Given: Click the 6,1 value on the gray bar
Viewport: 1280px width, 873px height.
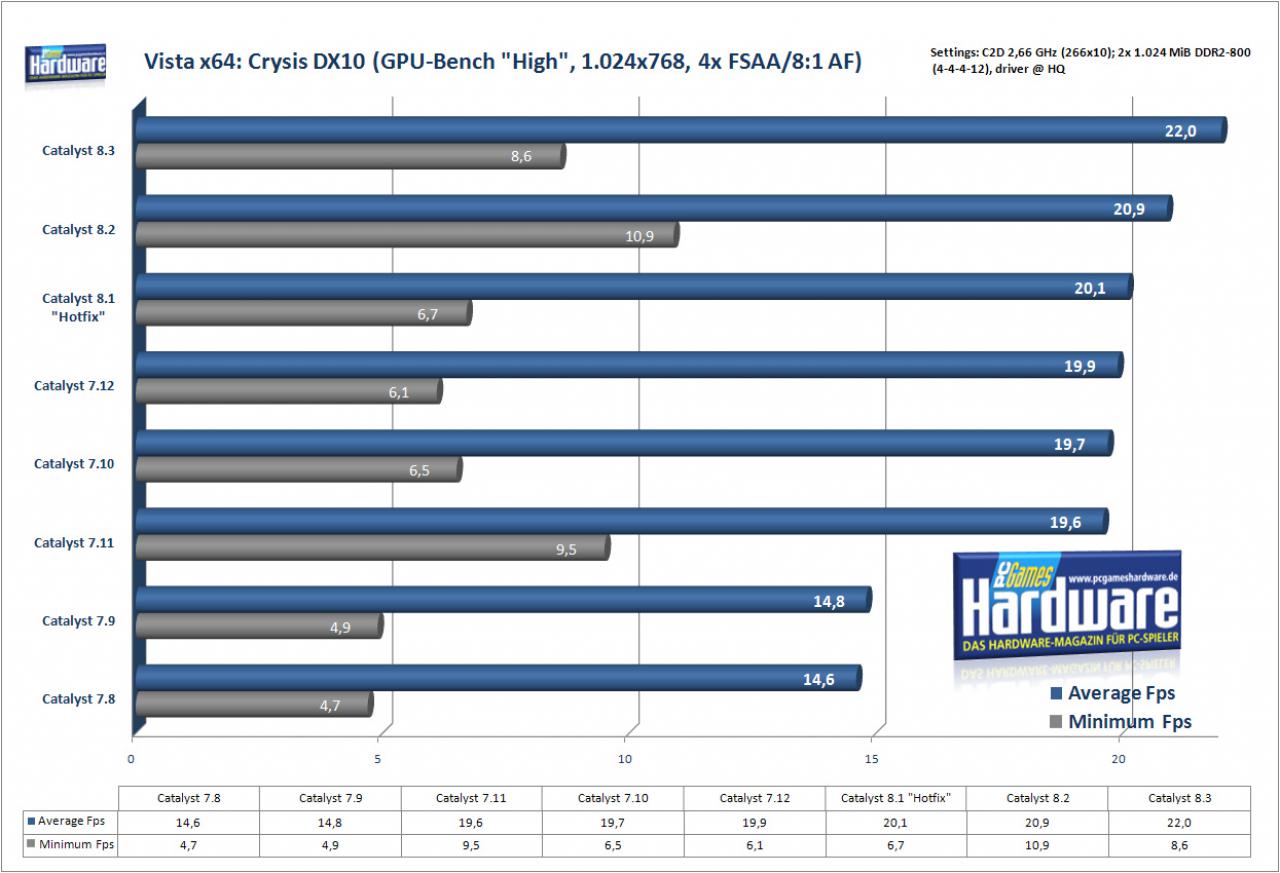Looking at the screenshot, I should point(398,392).
